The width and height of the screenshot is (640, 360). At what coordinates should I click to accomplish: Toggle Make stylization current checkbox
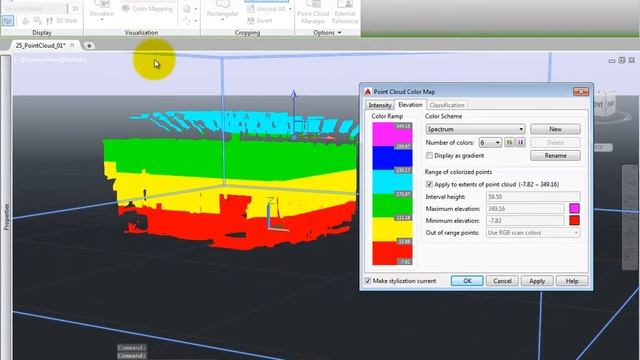click(368, 281)
